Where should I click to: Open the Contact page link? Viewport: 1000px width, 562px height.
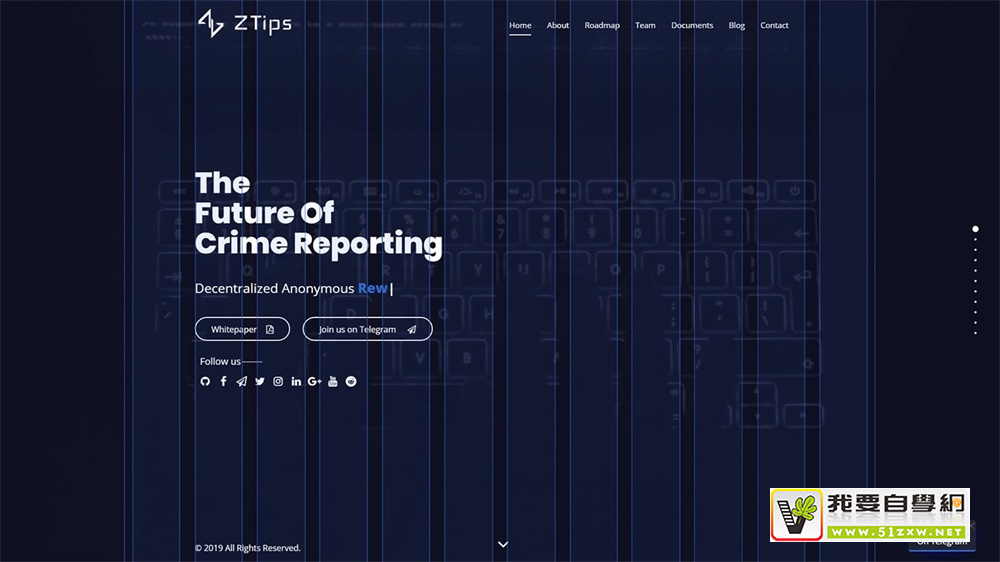(x=774, y=25)
